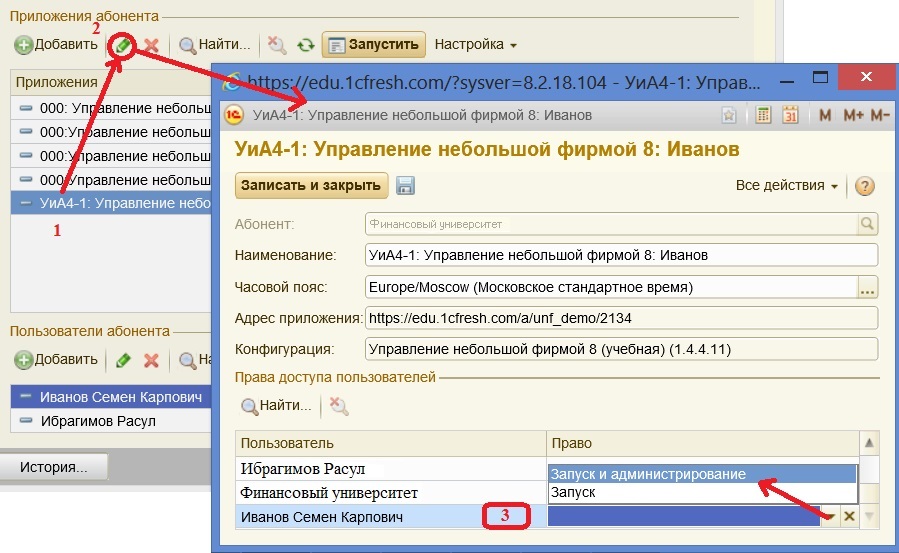
Task: Click edit pencil icon in users toolbar
Action: click(x=123, y=360)
